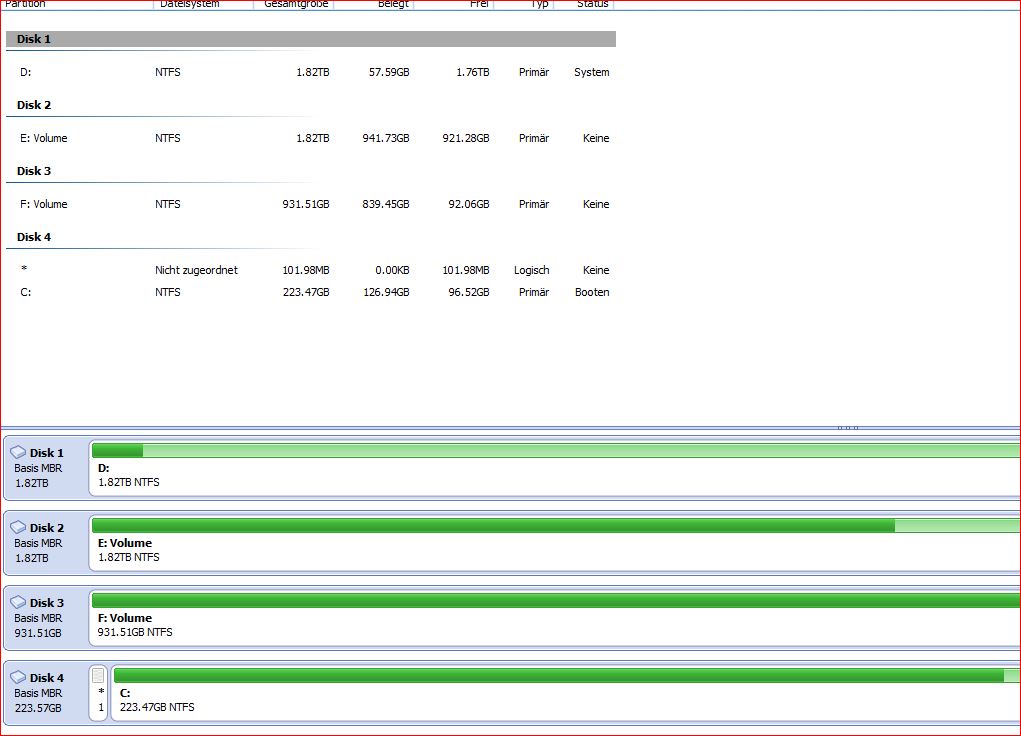This screenshot has width=1021, height=736.
Task: Click 'Nicht zugeordnet' file system cell
Action: (x=196, y=270)
